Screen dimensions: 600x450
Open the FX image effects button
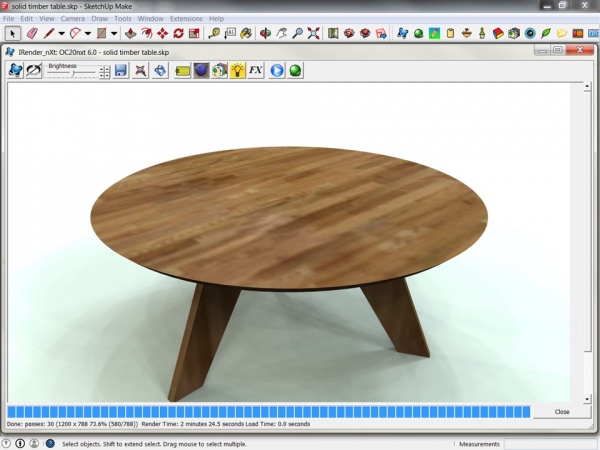click(255, 71)
